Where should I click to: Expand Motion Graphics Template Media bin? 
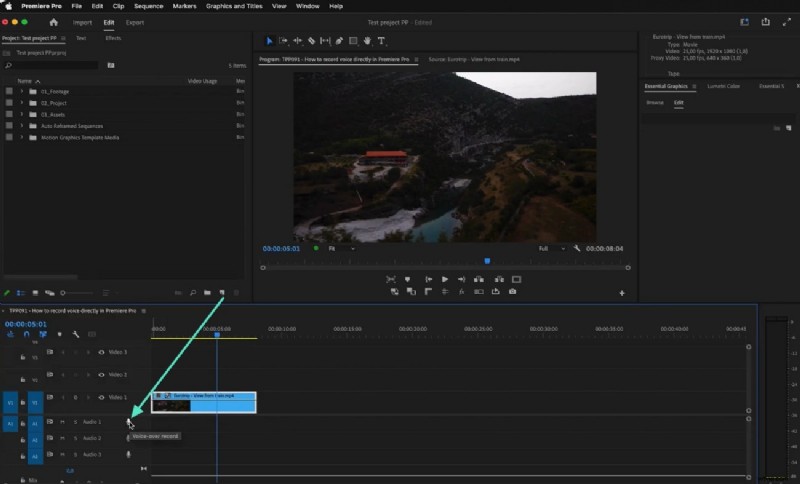[x=21, y=137]
